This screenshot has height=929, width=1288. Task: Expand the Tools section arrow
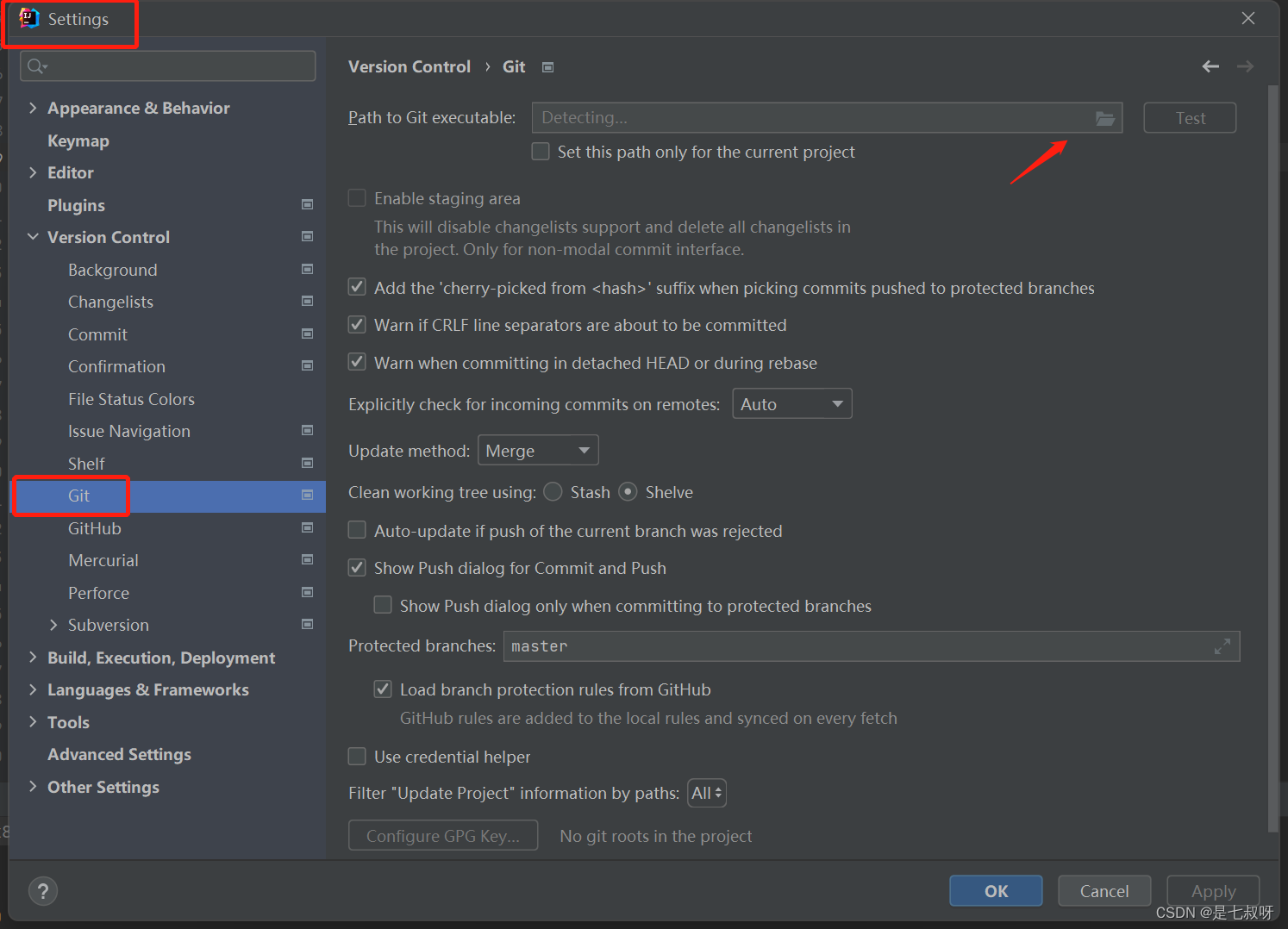(x=33, y=722)
